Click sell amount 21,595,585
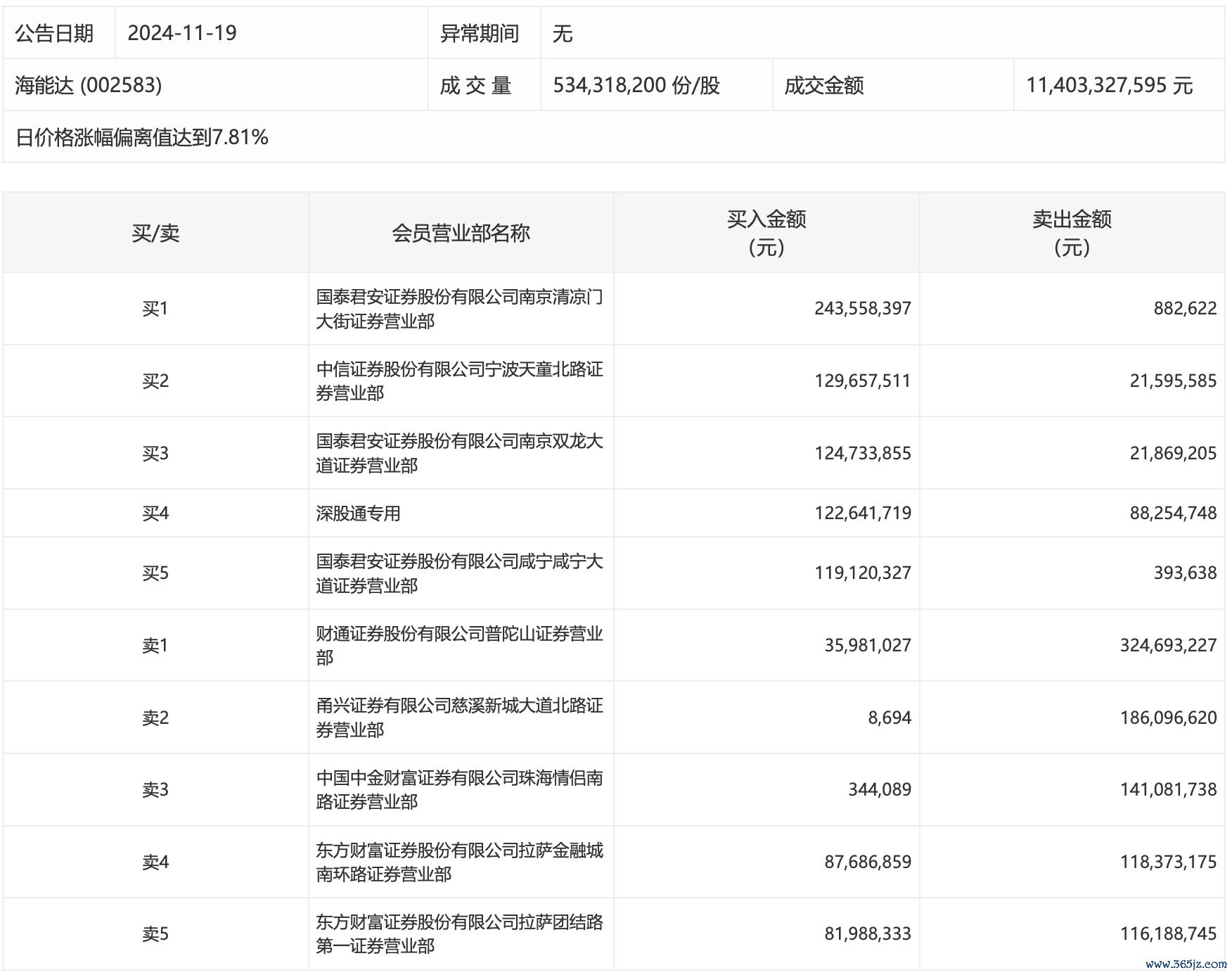The width and height of the screenshot is (1232, 975). (1173, 381)
